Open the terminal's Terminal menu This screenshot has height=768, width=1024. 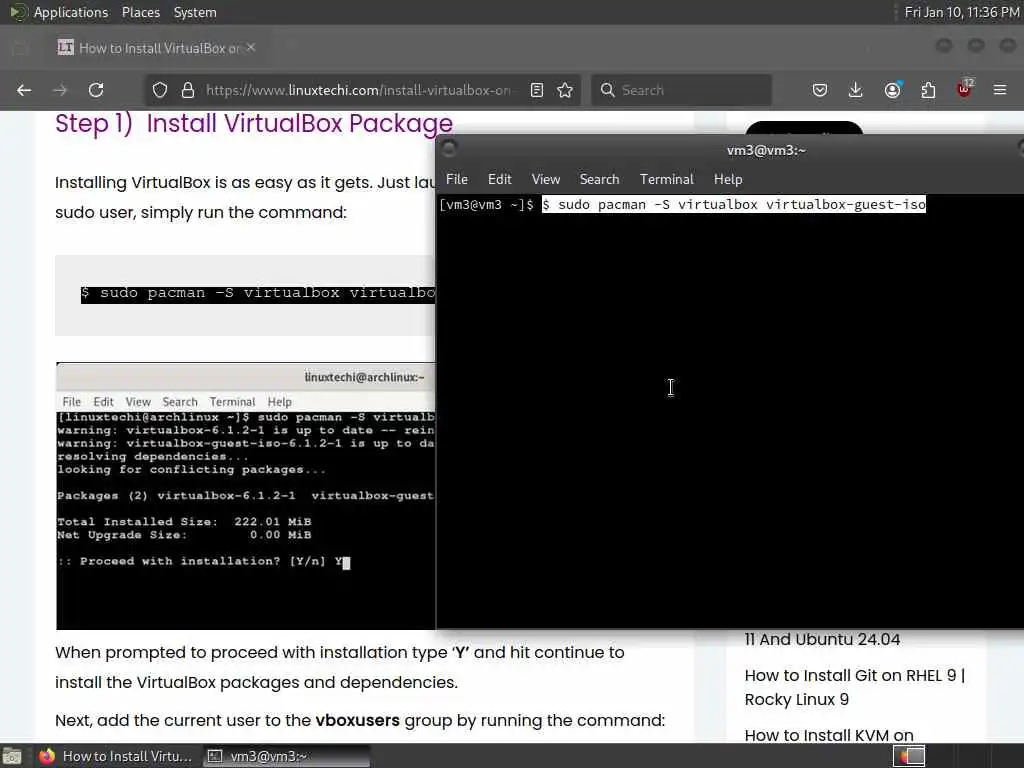click(x=666, y=179)
